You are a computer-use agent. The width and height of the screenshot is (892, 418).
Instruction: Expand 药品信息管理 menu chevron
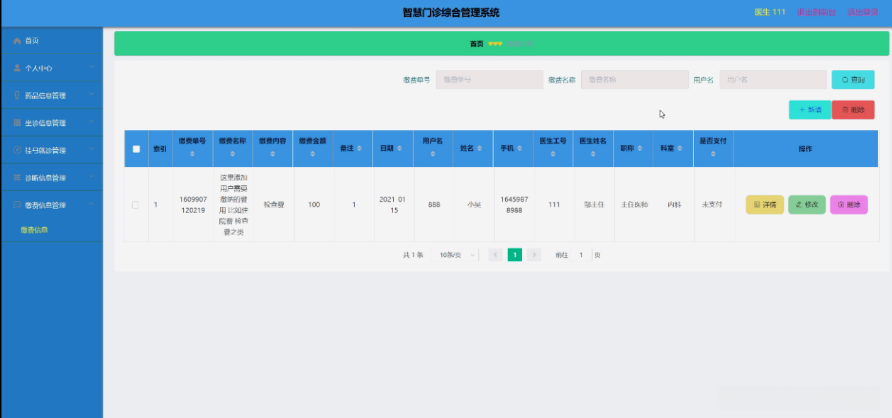click(92, 94)
